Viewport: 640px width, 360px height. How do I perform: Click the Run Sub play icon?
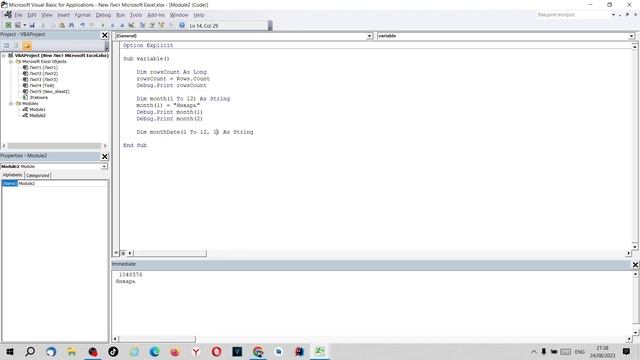point(102,25)
